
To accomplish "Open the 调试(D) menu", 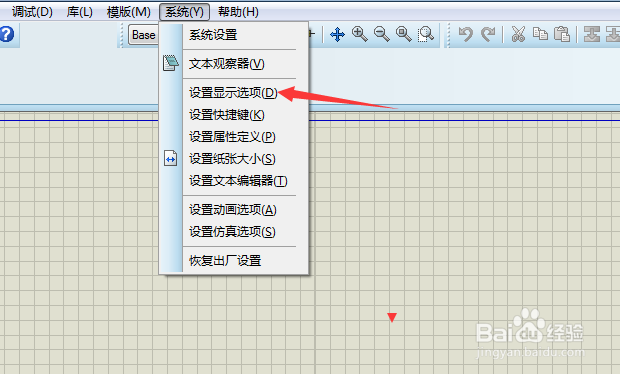I will click(x=32, y=12).
